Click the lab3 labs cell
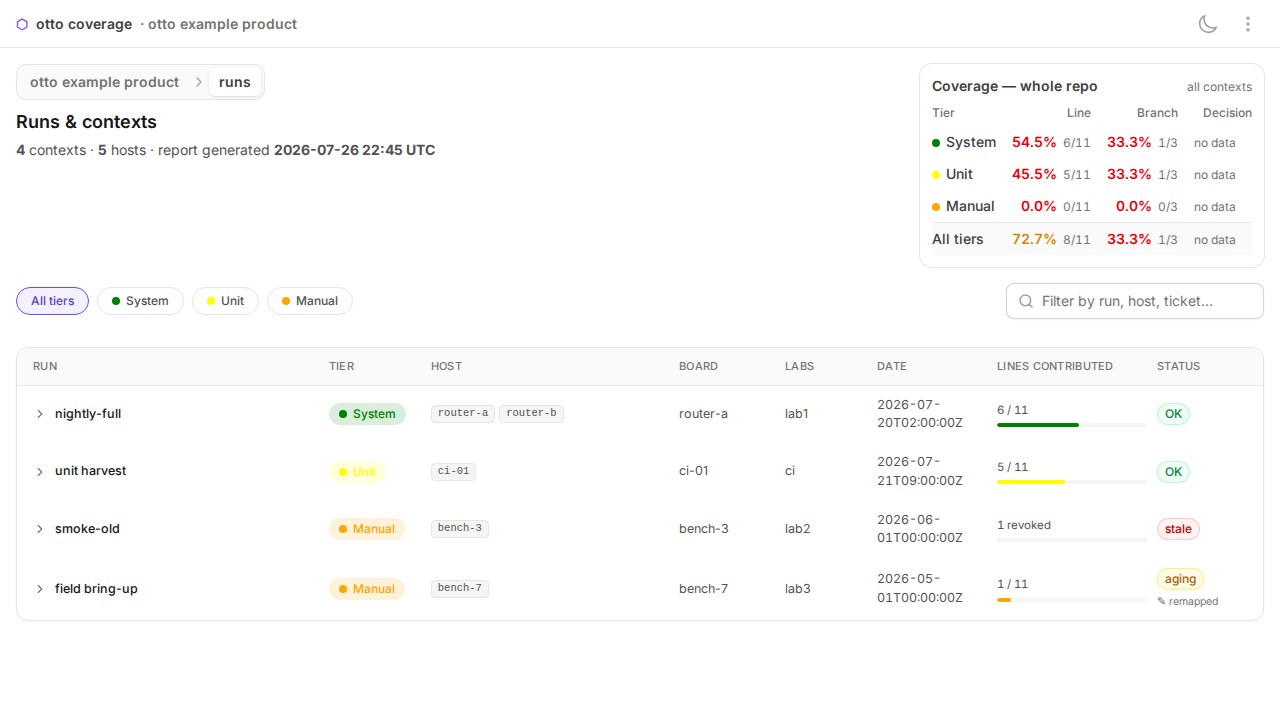This screenshot has width=1280, height=720. pyautogui.click(x=798, y=589)
